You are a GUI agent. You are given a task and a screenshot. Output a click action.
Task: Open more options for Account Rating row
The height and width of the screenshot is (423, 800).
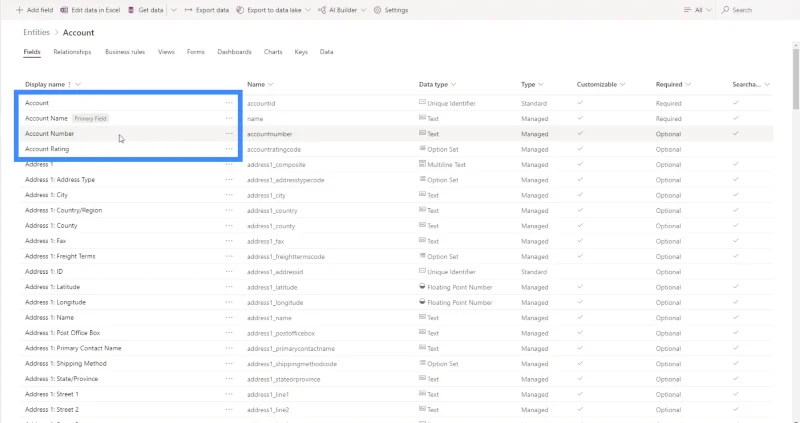pos(229,149)
